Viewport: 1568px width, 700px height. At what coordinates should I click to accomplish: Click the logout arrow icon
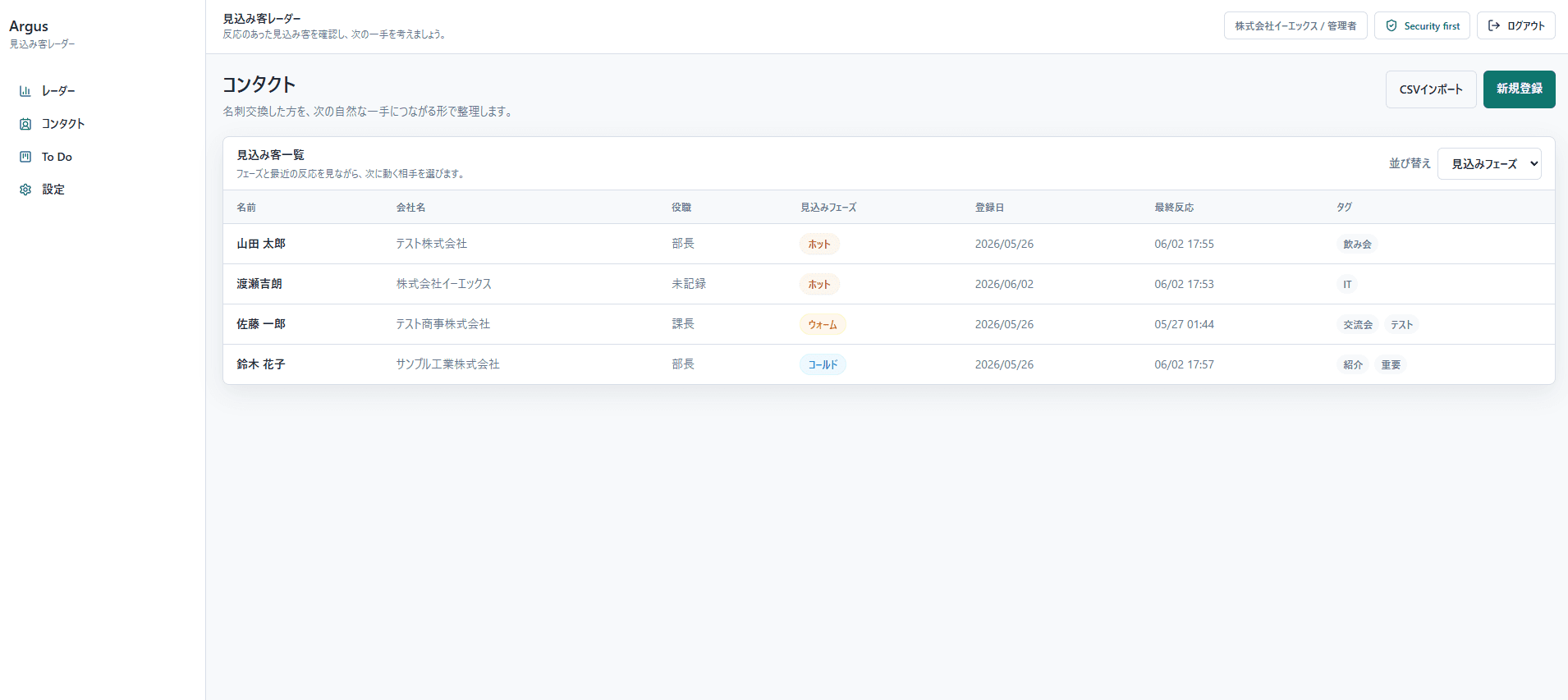pos(1494,26)
